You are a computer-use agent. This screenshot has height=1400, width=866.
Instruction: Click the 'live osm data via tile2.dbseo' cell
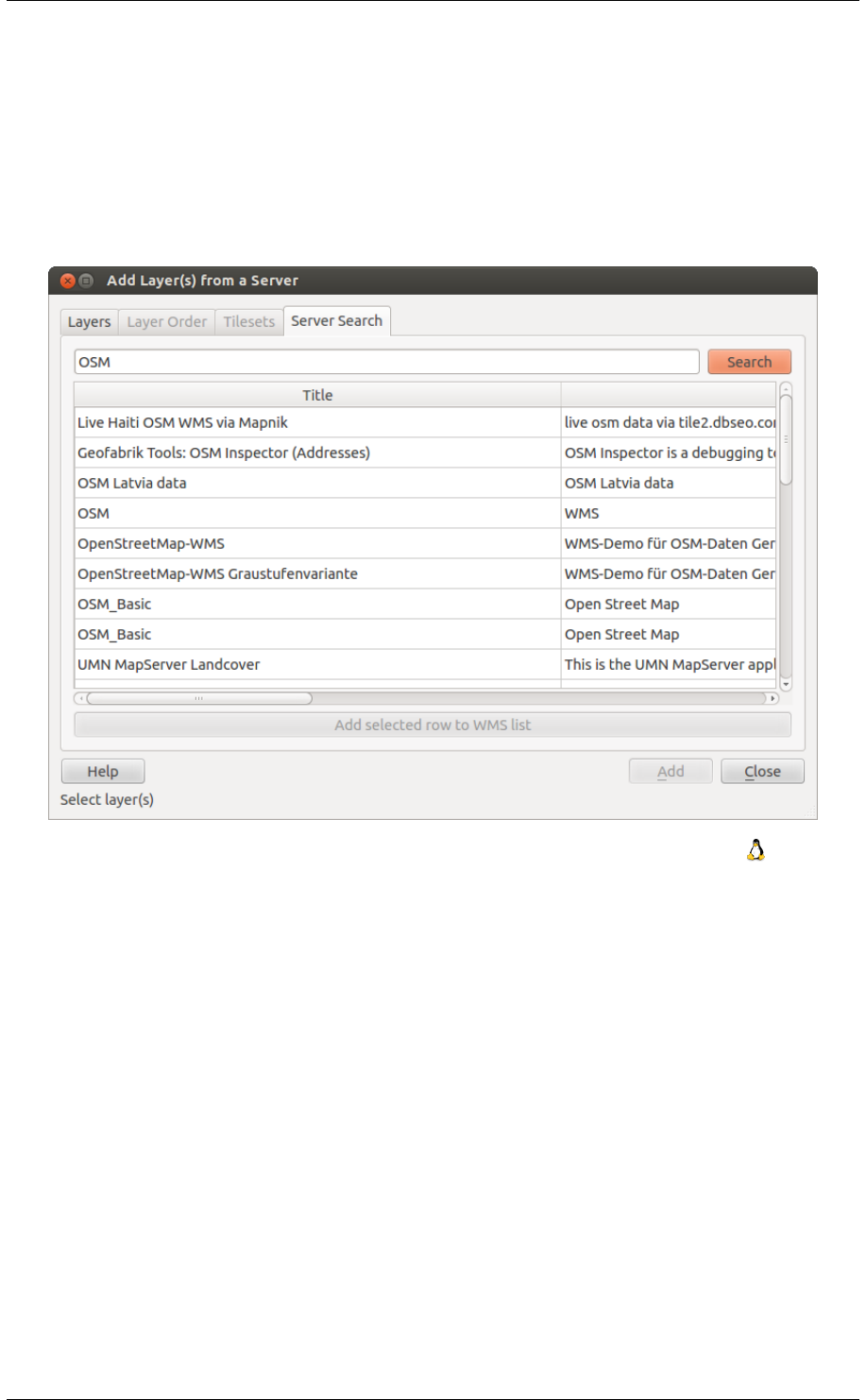pyautogui.click(x=669, y=422)
